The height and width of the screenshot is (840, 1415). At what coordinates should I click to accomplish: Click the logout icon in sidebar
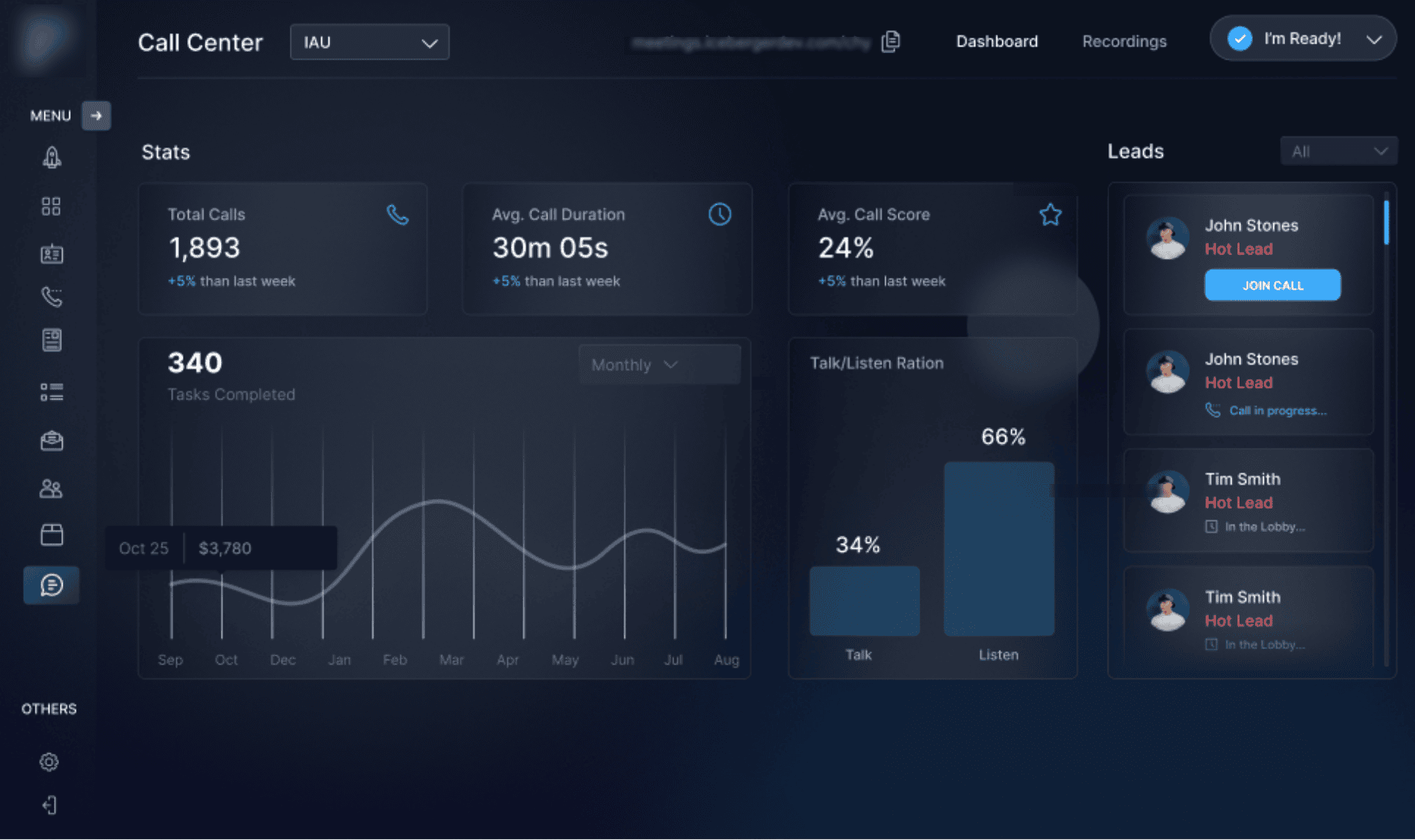click(x=49, y=805)
